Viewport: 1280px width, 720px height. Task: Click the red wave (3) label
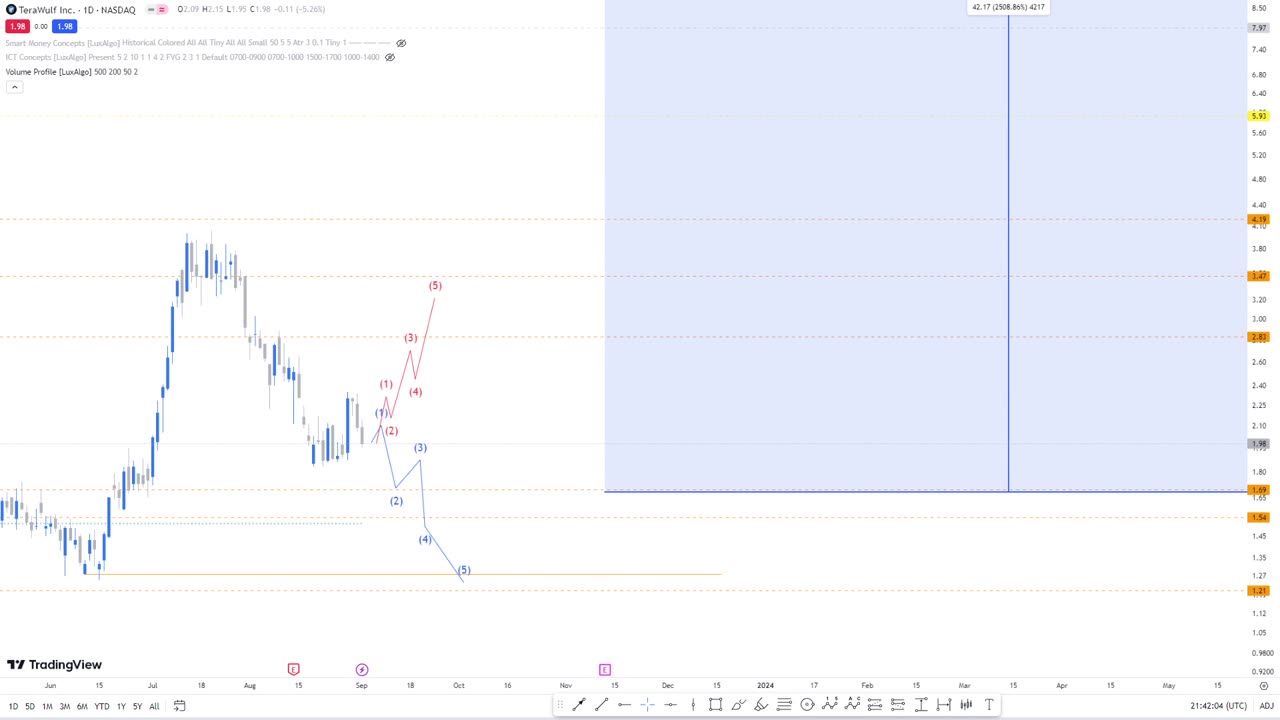coord(410,338)
